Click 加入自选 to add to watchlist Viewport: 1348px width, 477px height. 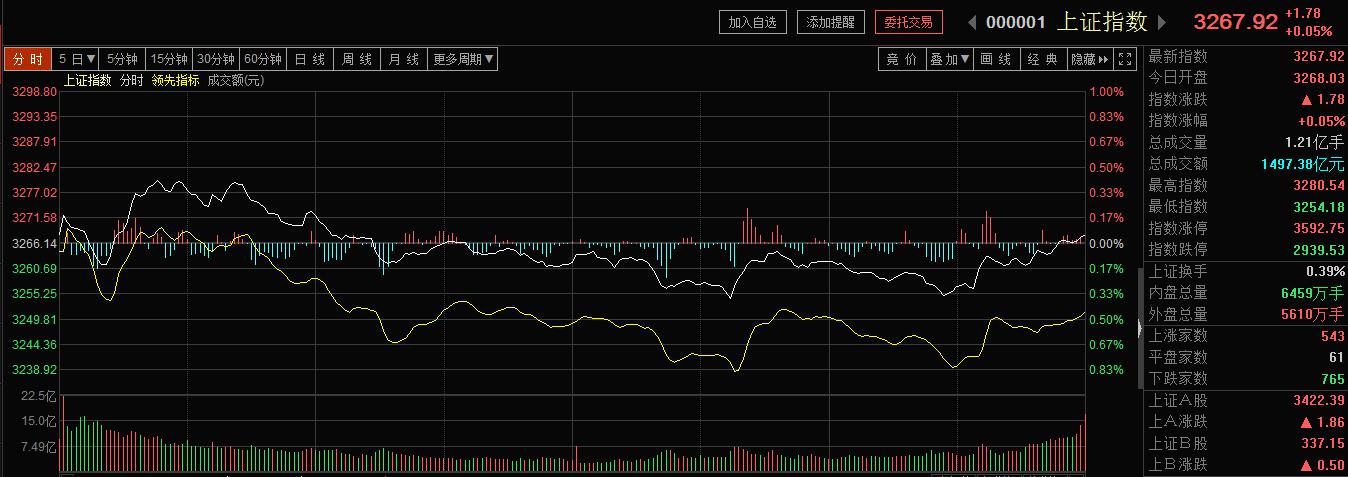pos(753,22)
